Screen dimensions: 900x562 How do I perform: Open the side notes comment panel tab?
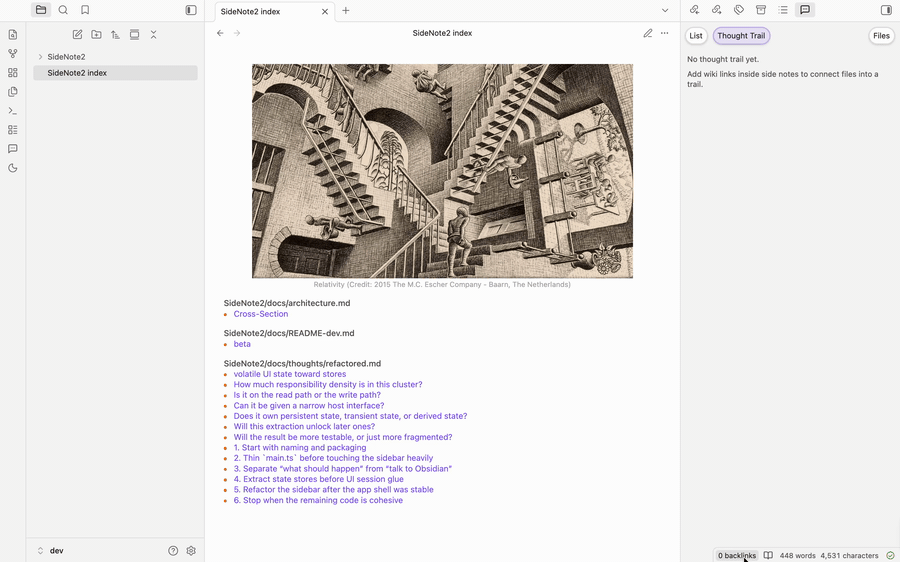coord(805,10)
